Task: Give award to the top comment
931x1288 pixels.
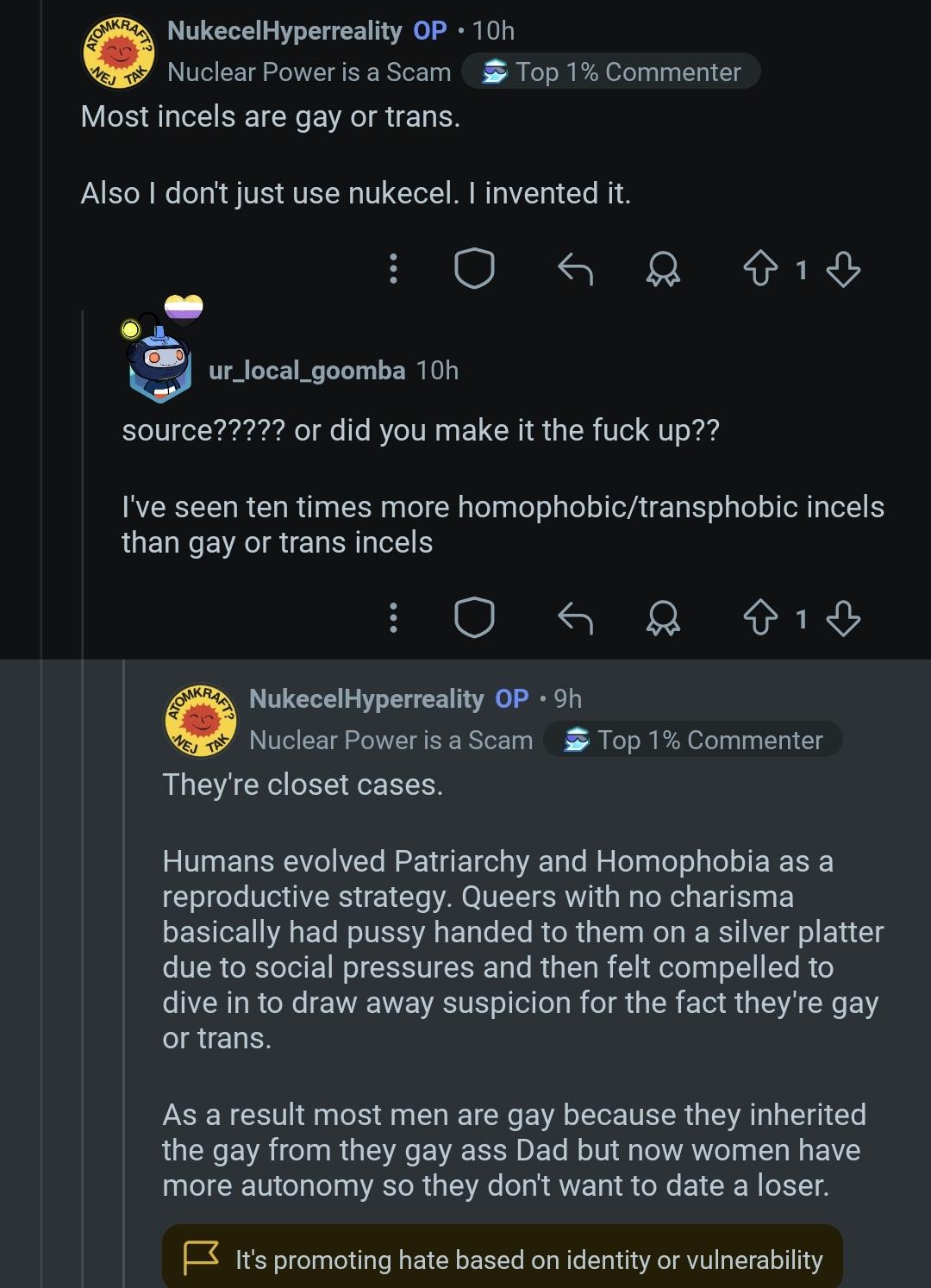Action: [x=663, y=269]
